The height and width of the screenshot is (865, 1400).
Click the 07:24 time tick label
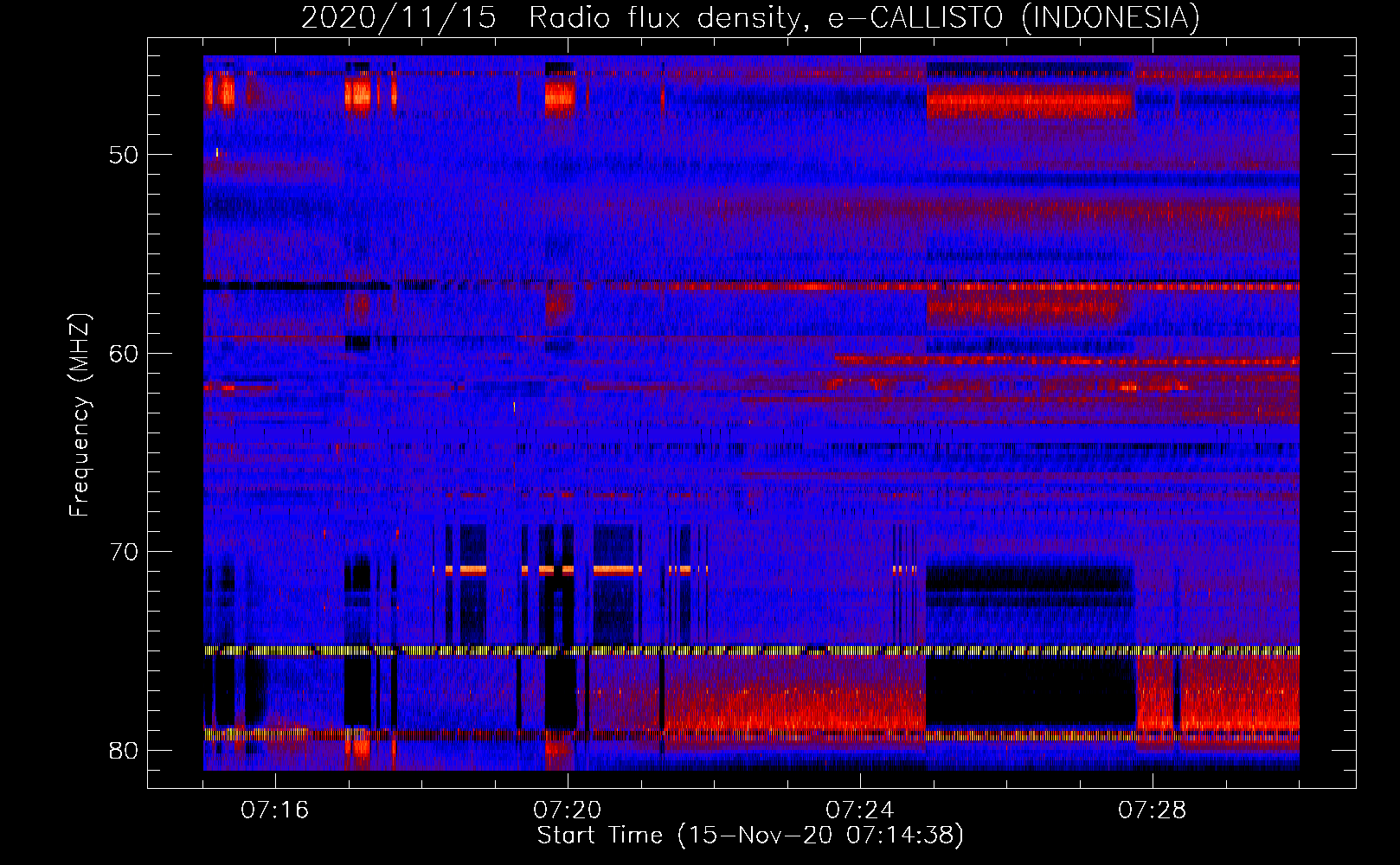pos(860,811)
